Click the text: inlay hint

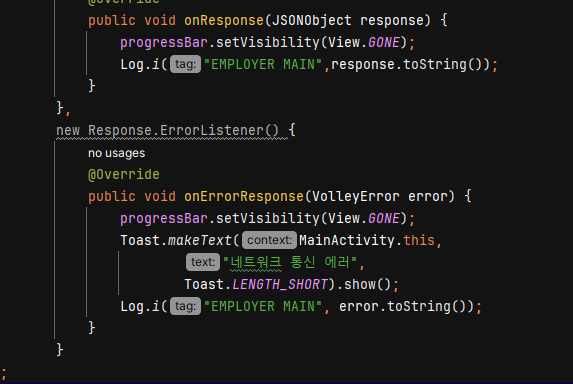click(203, 262)
